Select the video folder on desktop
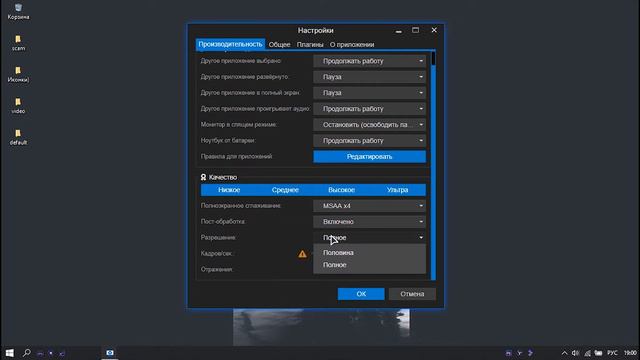The image size is (640, 360). pos(18,106)
